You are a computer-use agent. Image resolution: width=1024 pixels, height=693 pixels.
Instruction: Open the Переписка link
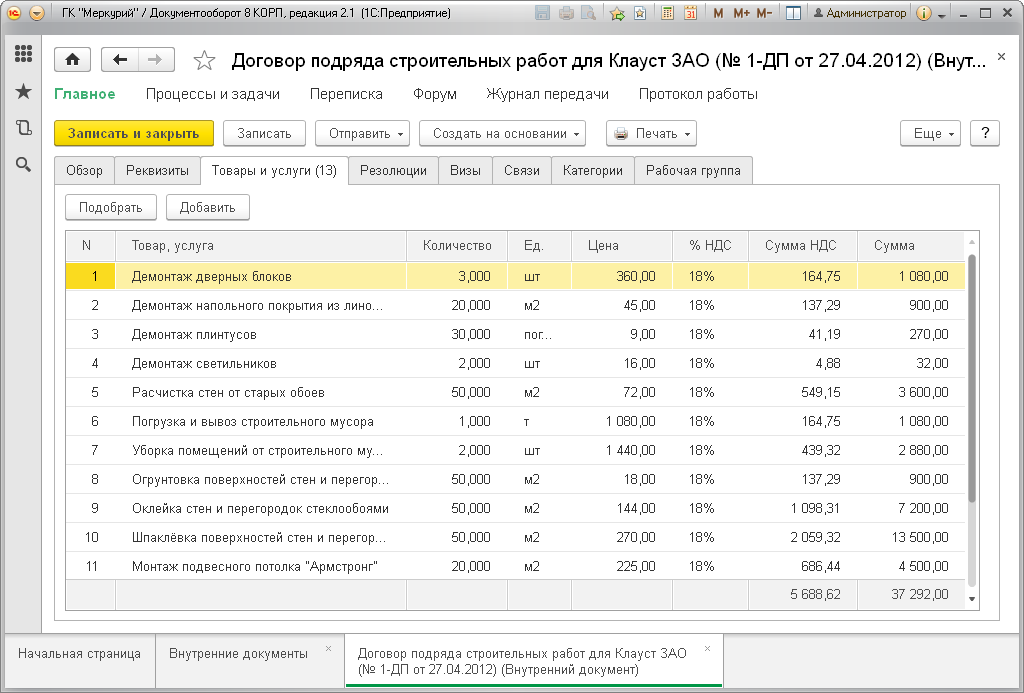point(346,94)
